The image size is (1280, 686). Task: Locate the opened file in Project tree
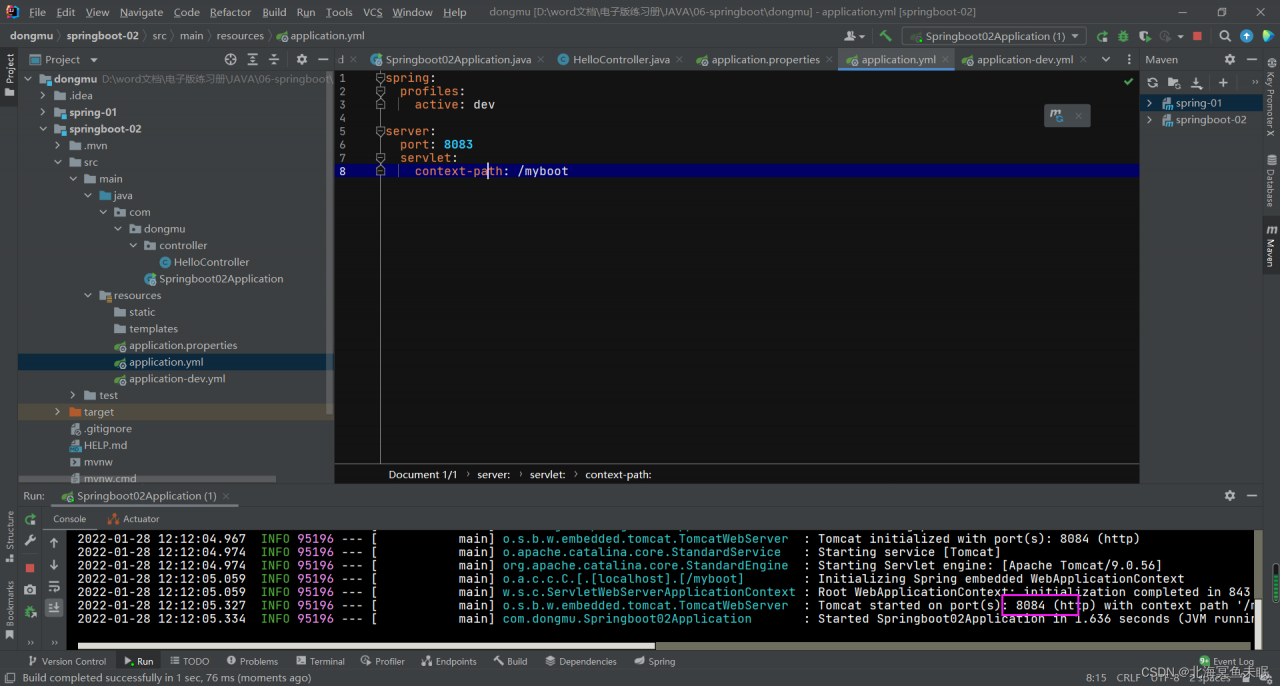(x=231, y=60)
